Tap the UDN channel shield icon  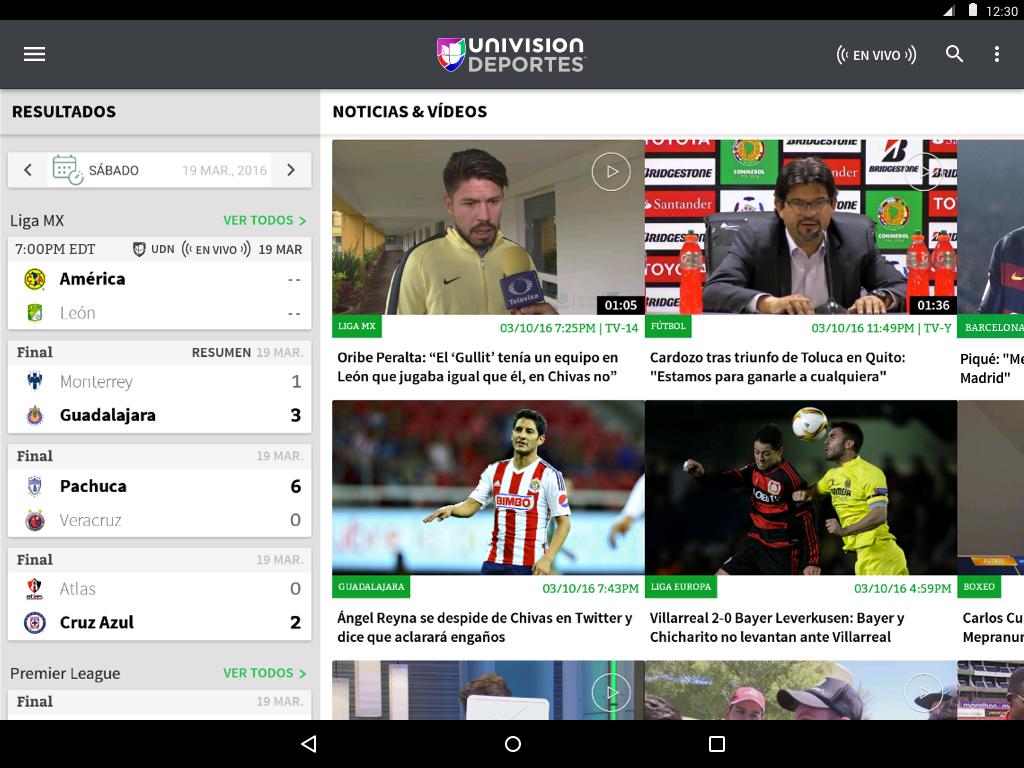coord(139,249)
